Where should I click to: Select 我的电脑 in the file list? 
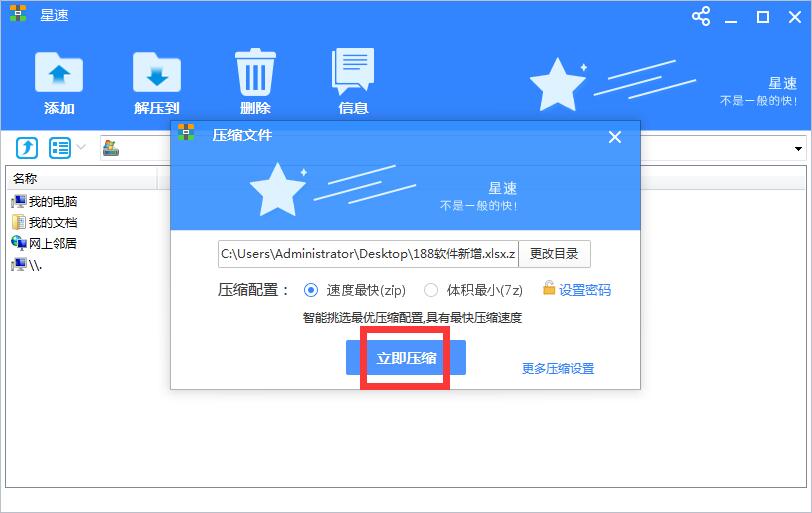point(52,202)
